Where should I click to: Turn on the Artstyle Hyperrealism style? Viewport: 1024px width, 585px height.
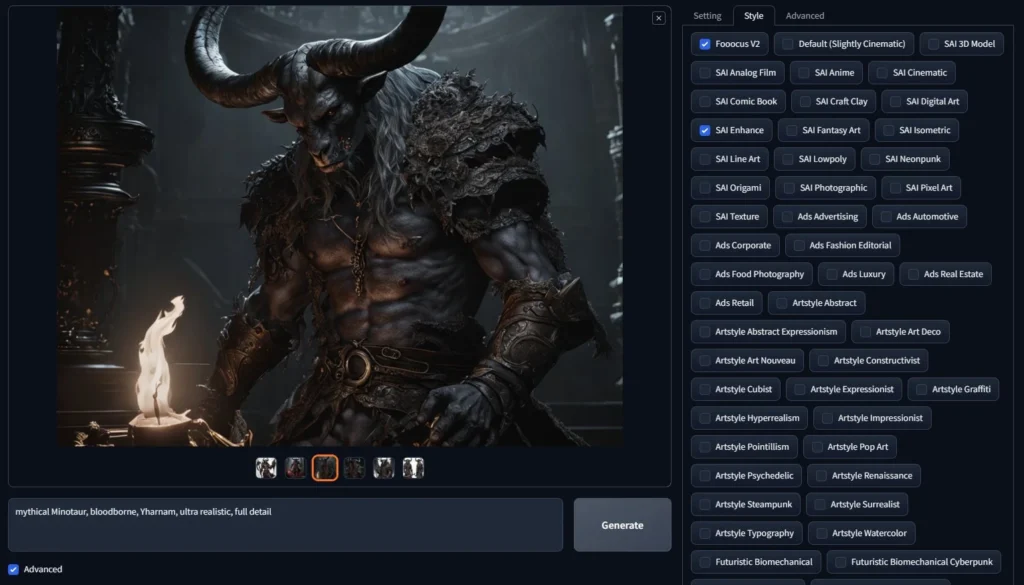click(706, 418)
